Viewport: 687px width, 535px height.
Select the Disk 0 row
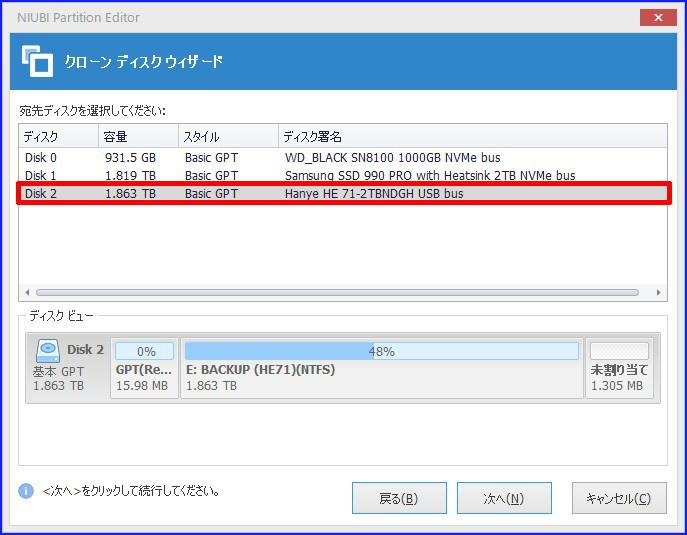(x=343, y=157)
